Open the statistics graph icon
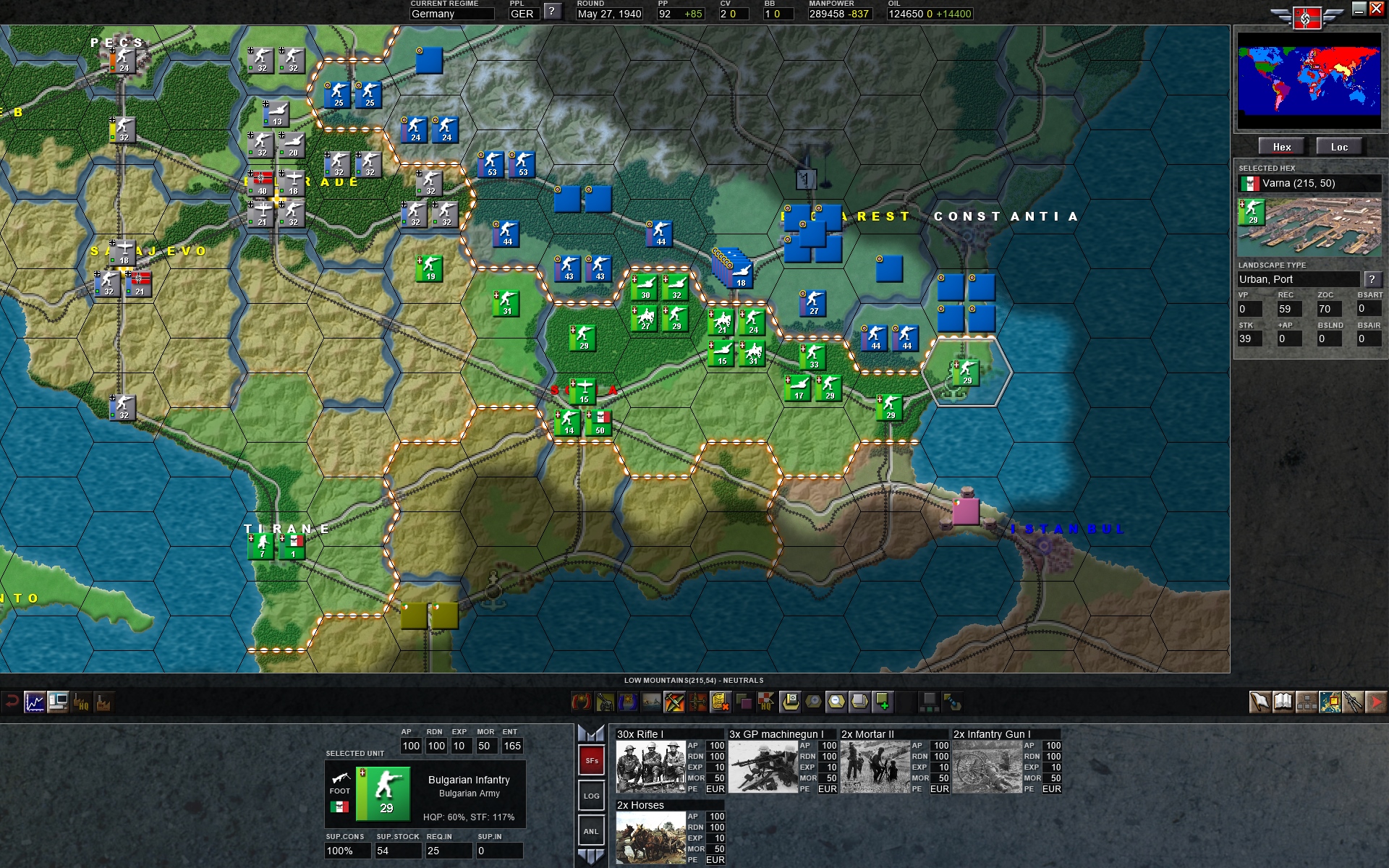Screen dimensions: 1389x868 pos(35,702)
